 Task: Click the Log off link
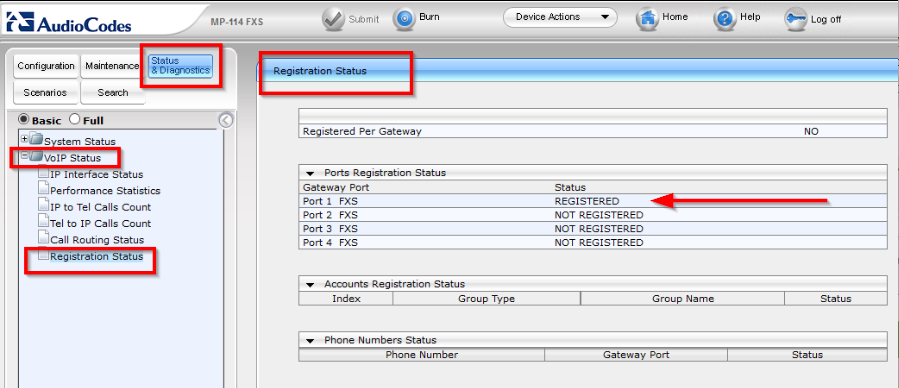click(826, 19)
